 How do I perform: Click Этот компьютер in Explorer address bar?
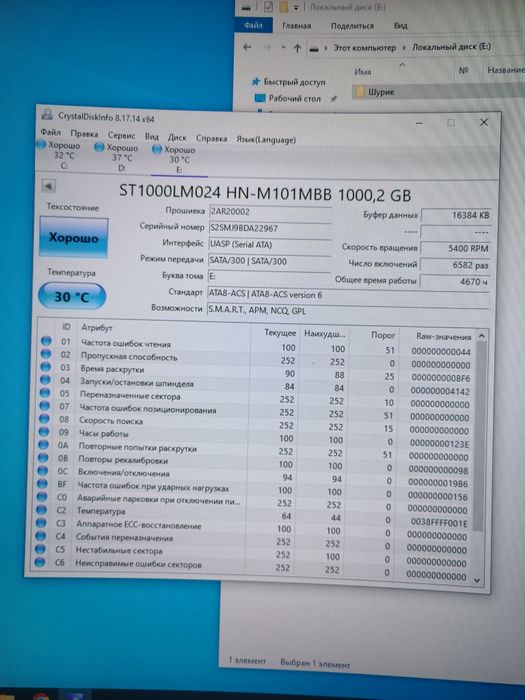click(x=364, y=47)
